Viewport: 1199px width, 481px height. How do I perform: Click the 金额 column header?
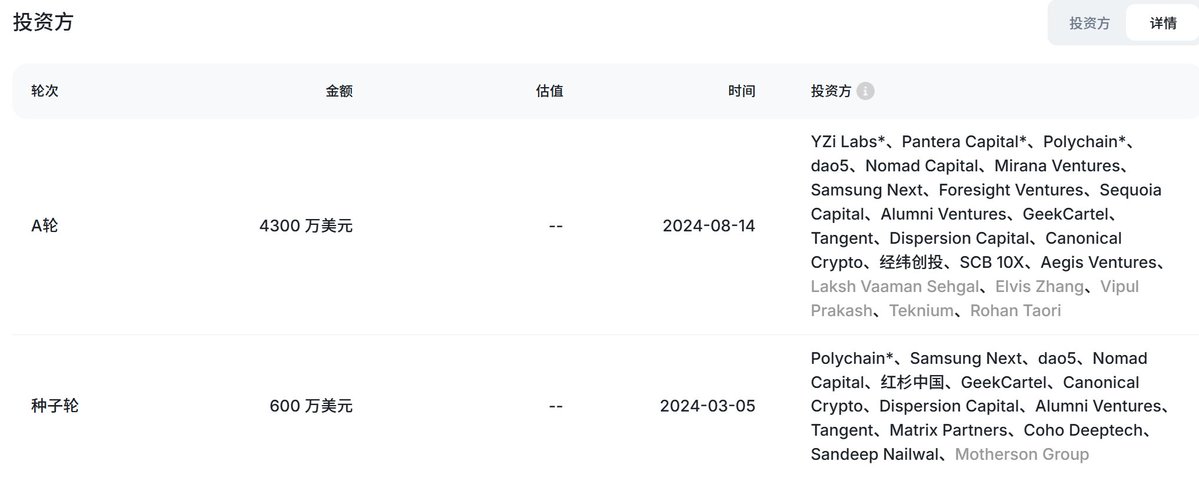click(x=339, y=91)
